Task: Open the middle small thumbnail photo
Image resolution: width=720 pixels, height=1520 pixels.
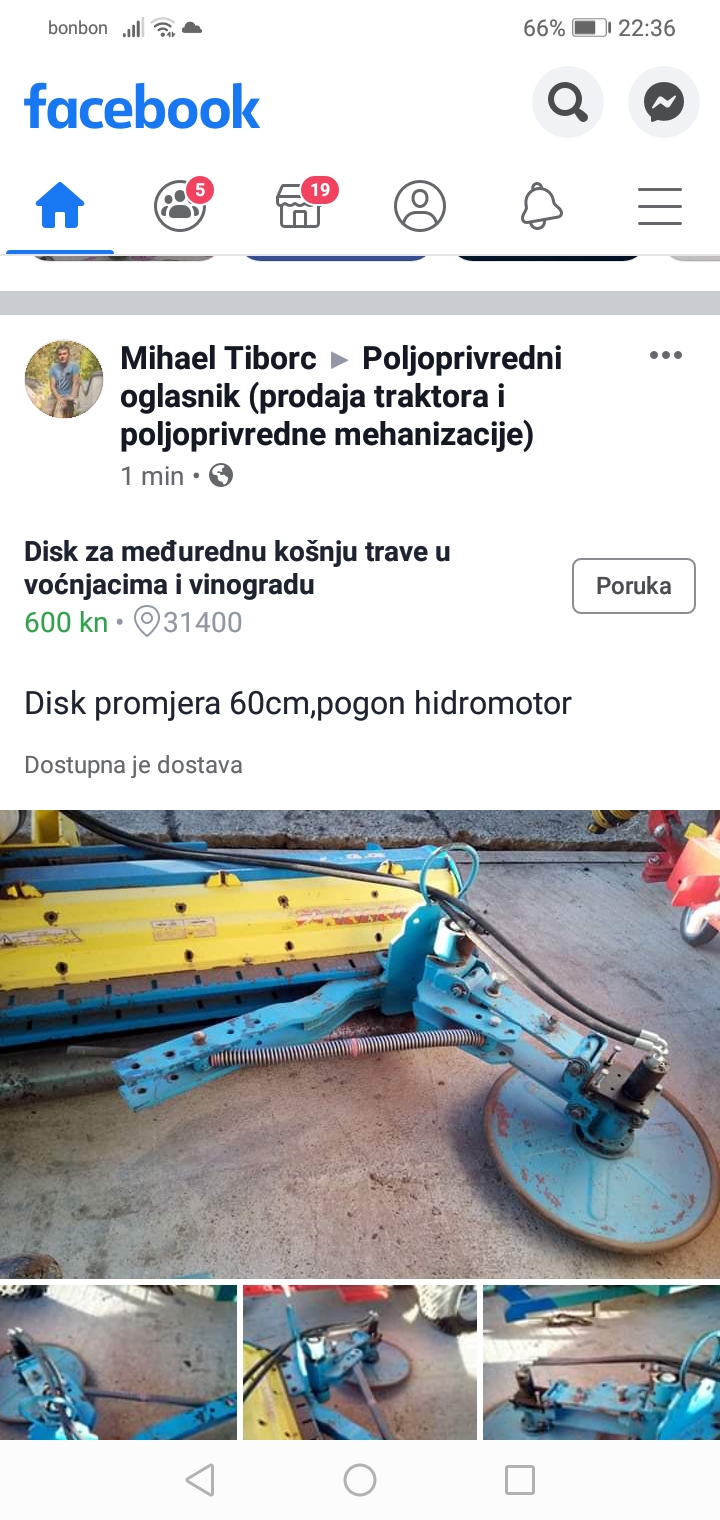Action: tap(360, 1362)
